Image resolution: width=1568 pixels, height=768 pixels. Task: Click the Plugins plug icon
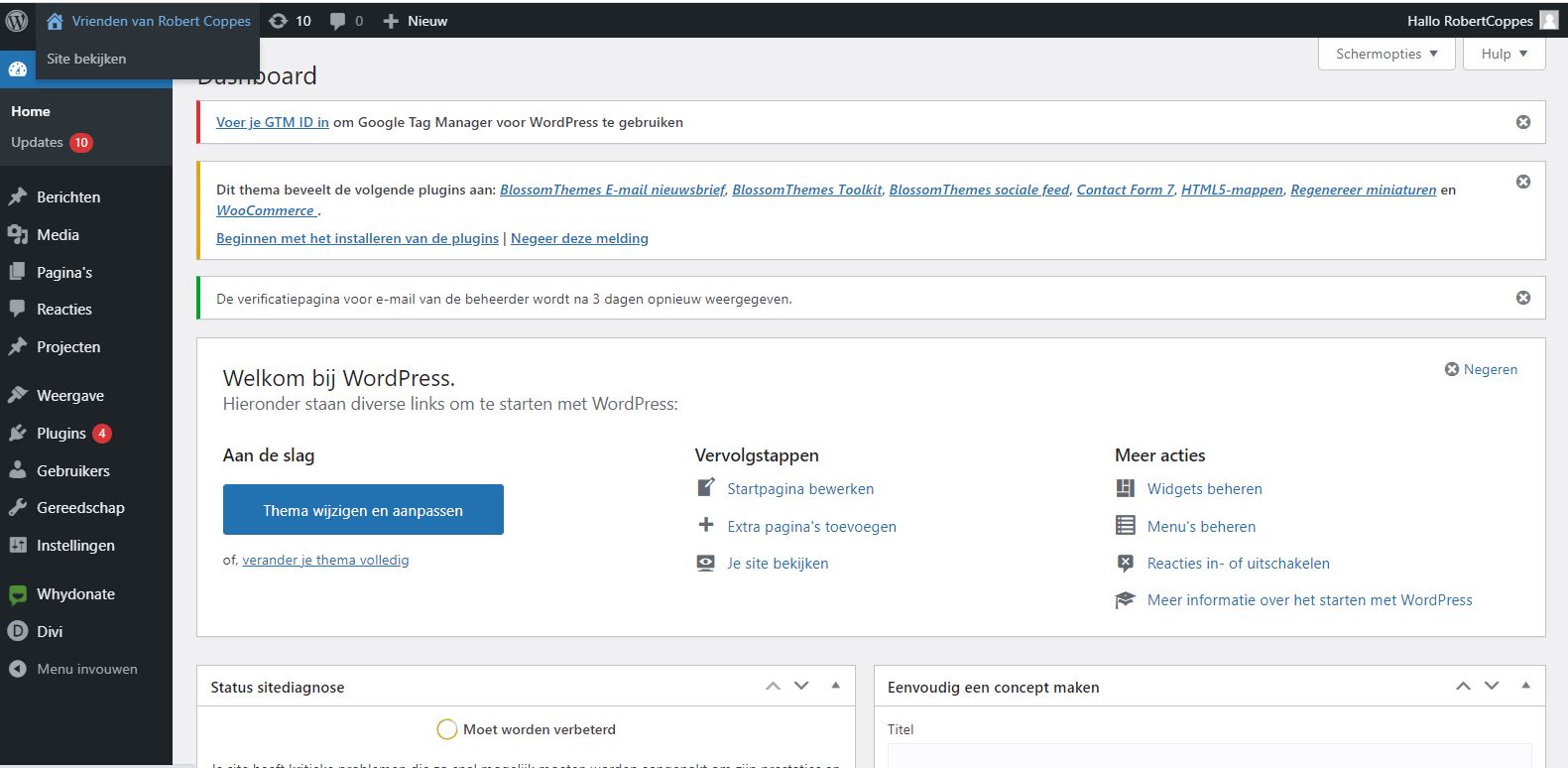click(x=17, y=433)
